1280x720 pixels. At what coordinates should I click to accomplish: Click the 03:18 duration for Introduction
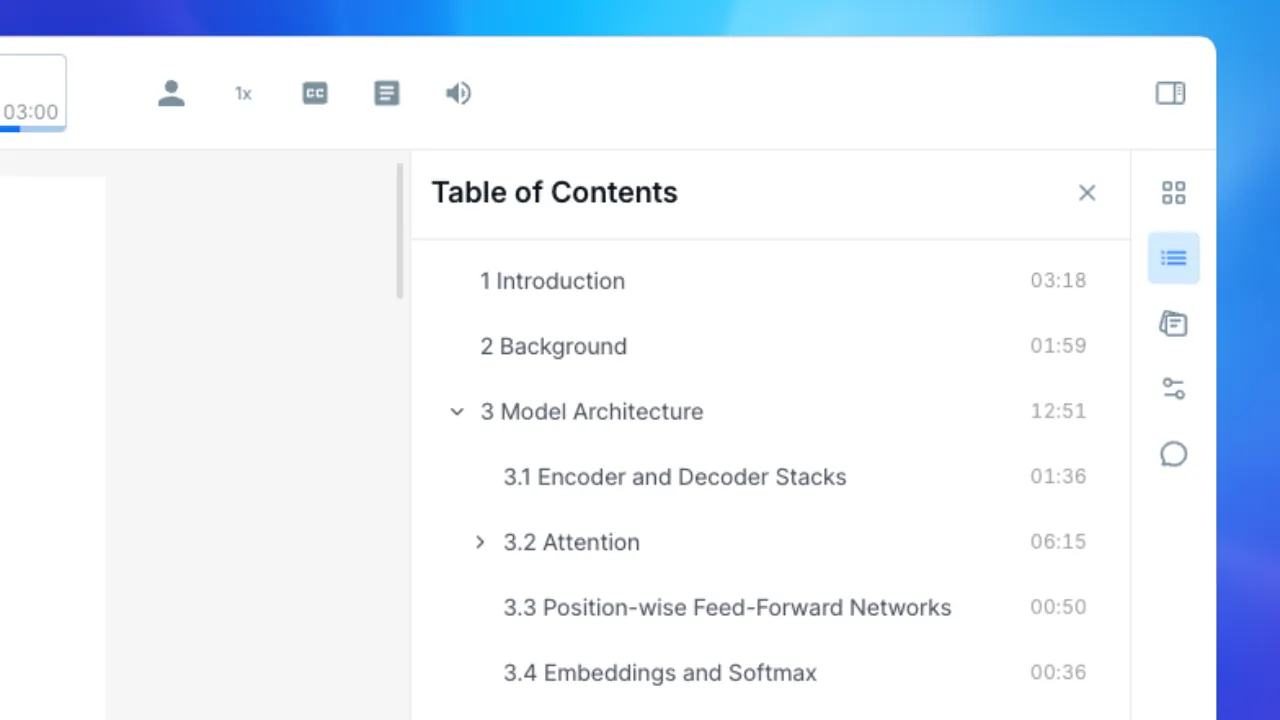click(x=1058, y=281)
